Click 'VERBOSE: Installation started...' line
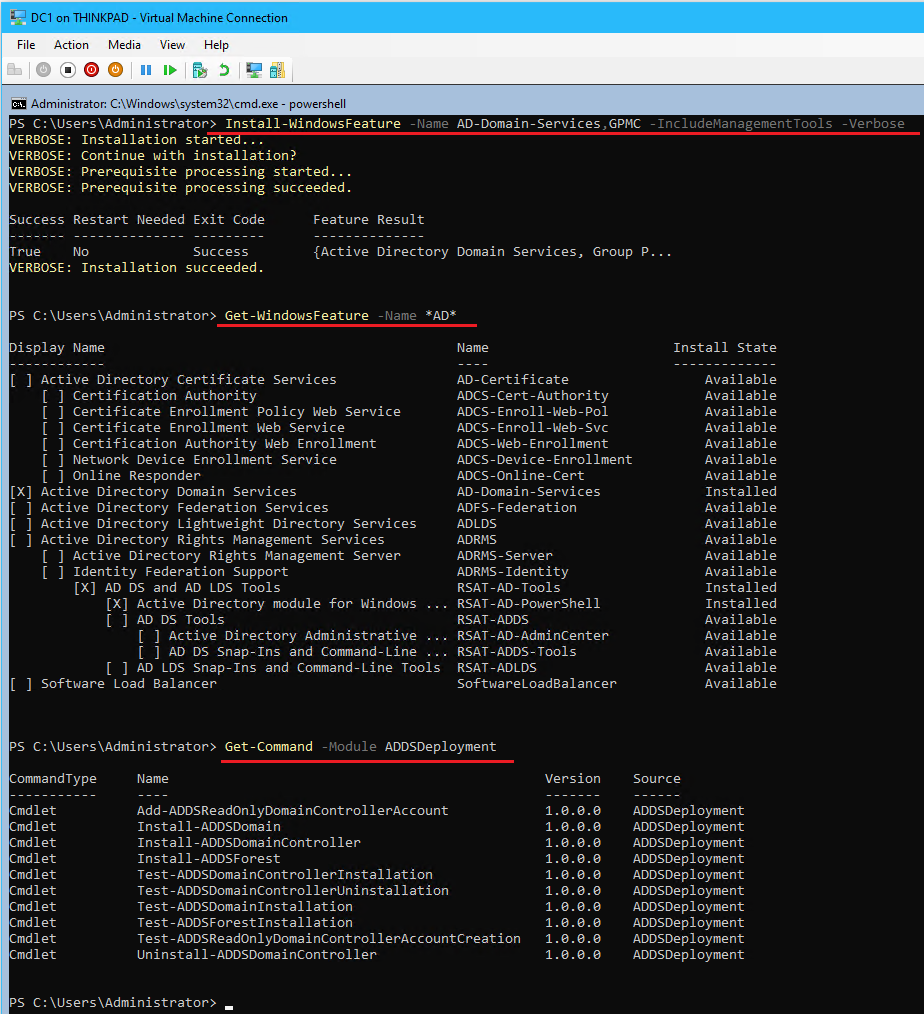The width and height of the screenshot is (924, 1014). pyautogui.click(x=136, y=140)
